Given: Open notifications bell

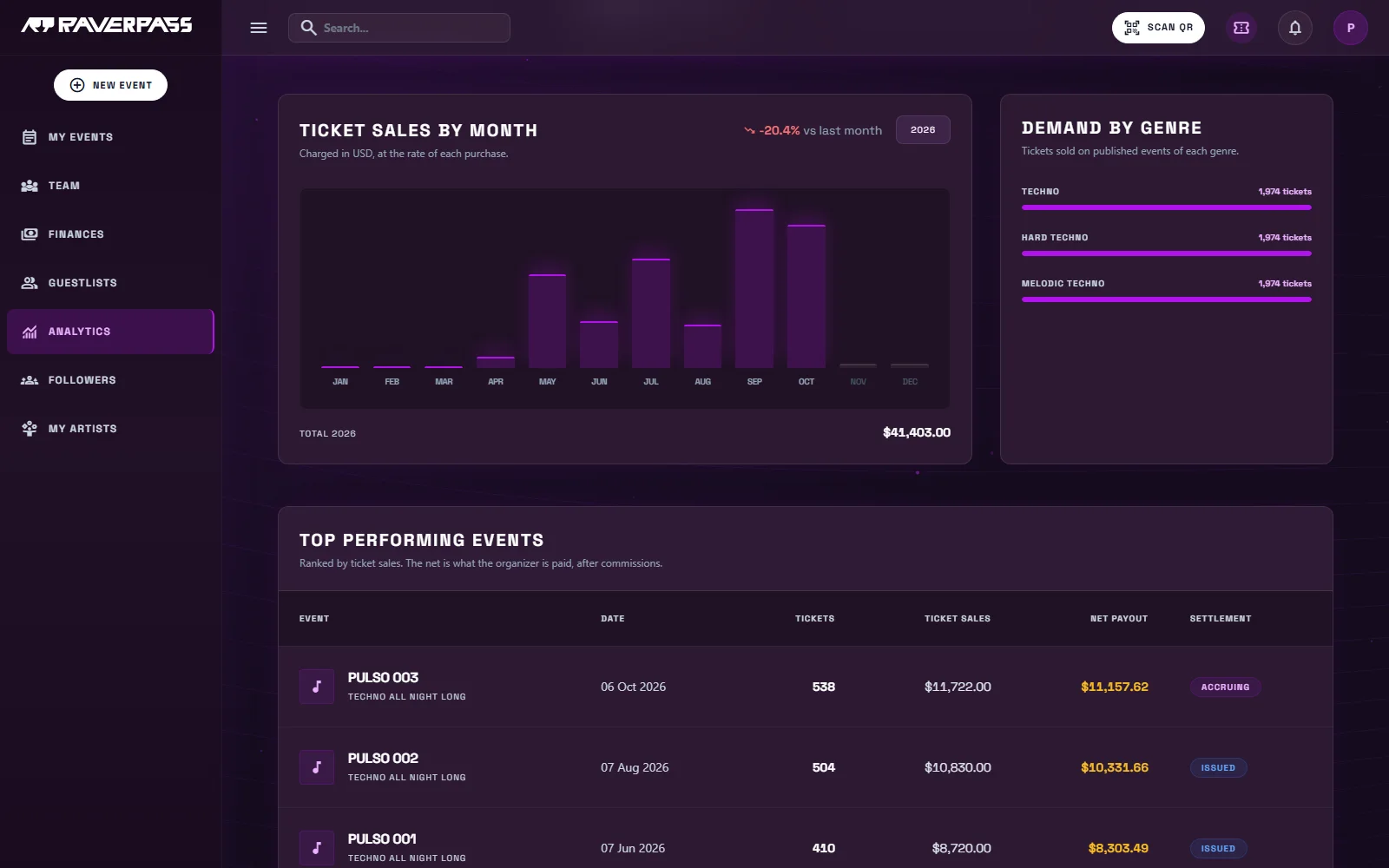Looking at the screenshot, I should [x=1295, y=28].
